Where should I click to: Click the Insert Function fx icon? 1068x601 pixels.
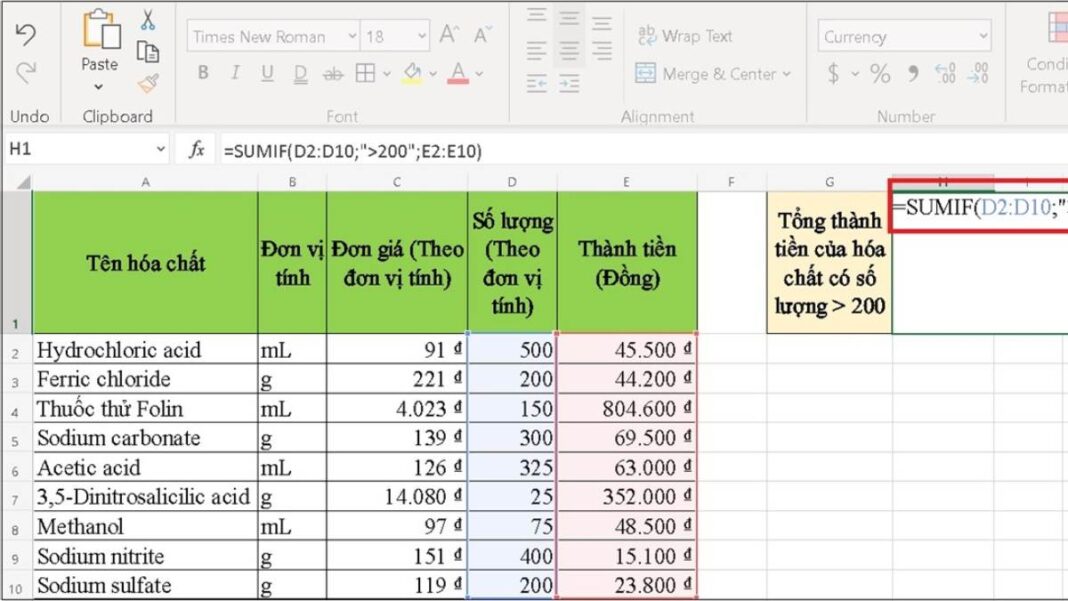tap(197, 150)
